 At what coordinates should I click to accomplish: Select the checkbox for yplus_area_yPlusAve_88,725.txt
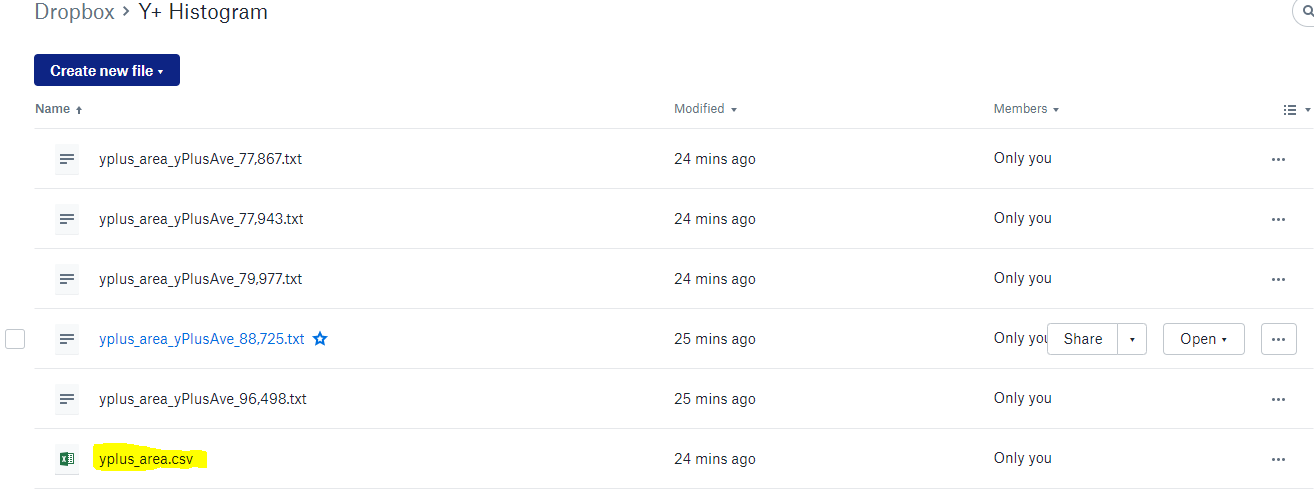tap(15, 339)
